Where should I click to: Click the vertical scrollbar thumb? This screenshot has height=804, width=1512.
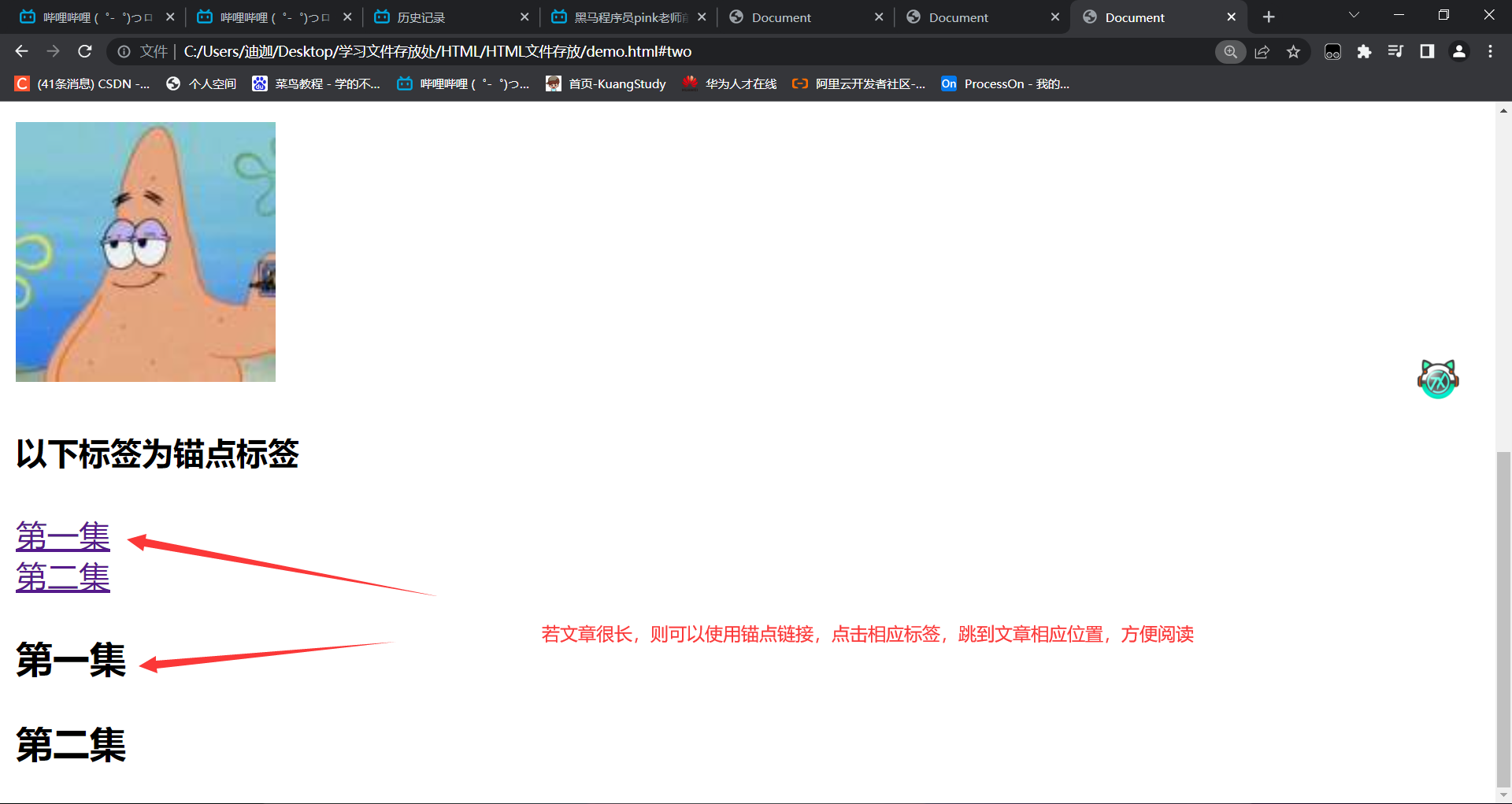(x=1503, y=618)
